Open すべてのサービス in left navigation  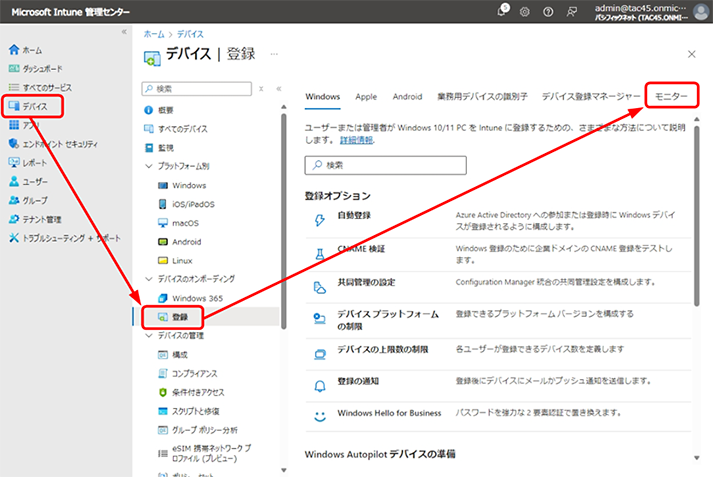tap(40, 87)
